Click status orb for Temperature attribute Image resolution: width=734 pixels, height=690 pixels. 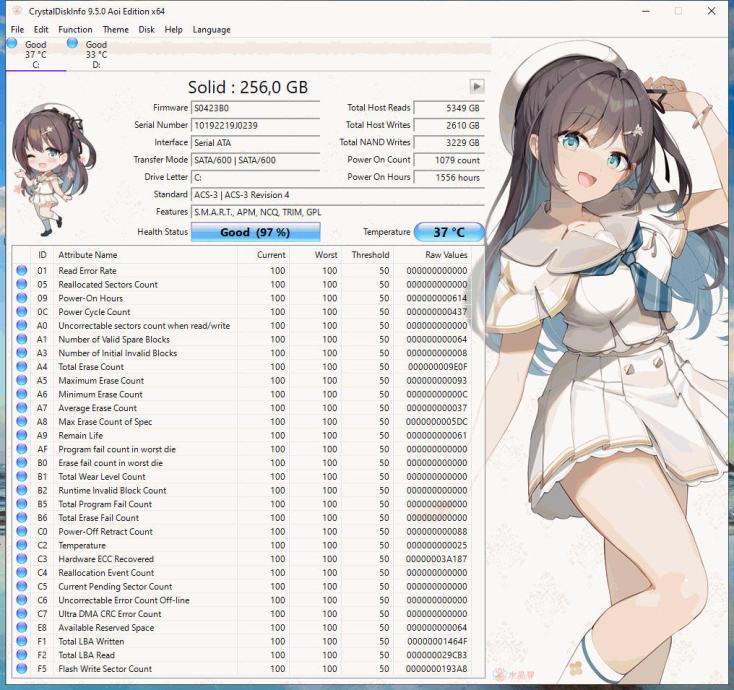point(22,546)
